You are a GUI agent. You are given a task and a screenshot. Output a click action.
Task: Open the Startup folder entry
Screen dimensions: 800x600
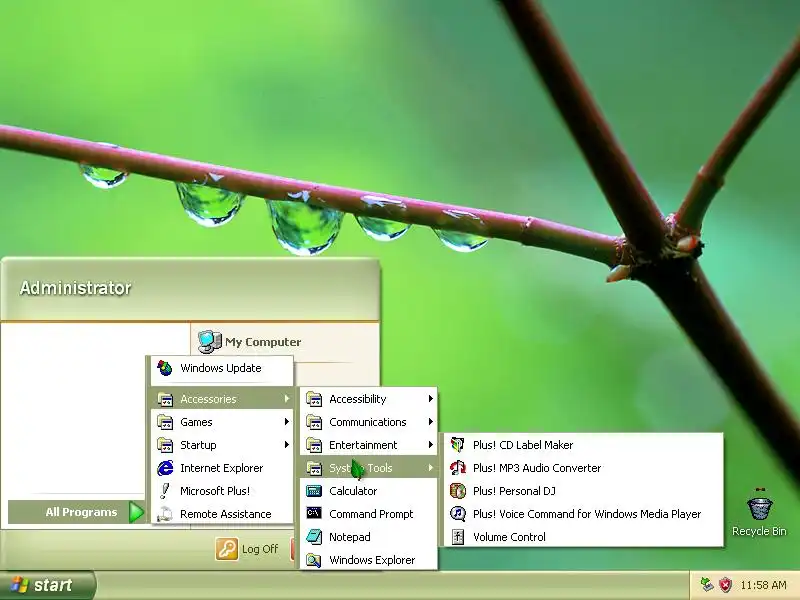[222, 445]
